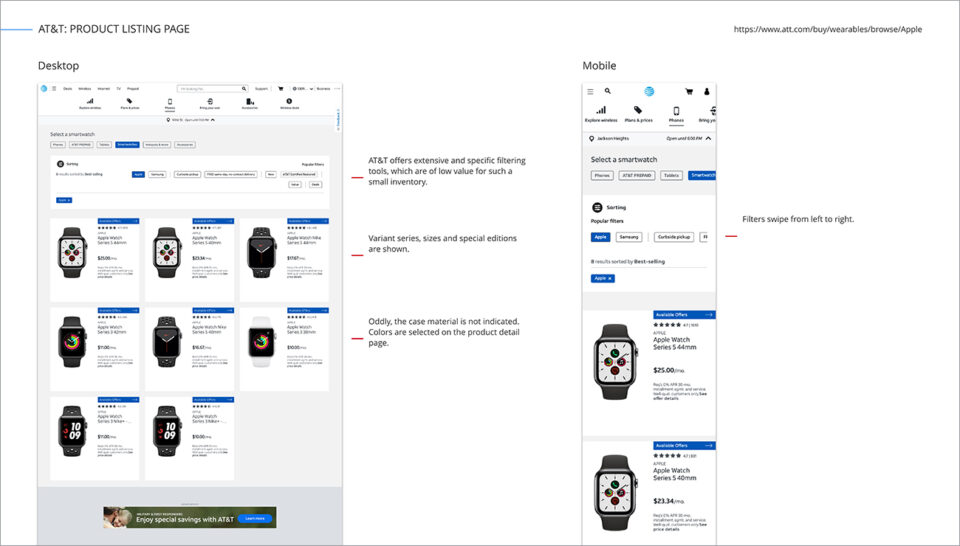The height and width of the screenshot is (546, 960).
Task: Click the Prepaid menu item in the desktop top bar
Action: point(133,89)
